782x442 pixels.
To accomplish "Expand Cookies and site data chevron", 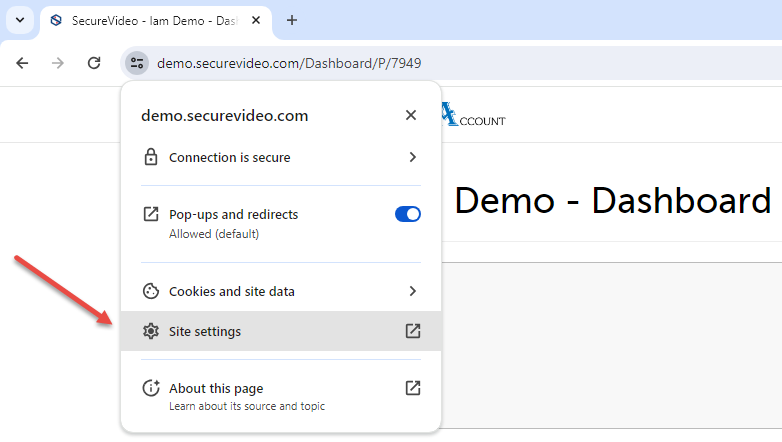I will (412, 291).
